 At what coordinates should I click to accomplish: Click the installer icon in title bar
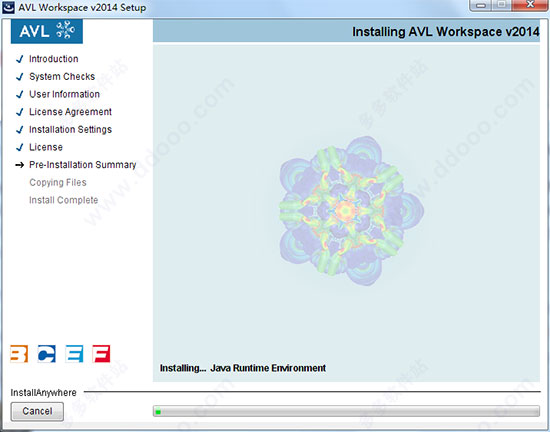click(8, 7)
